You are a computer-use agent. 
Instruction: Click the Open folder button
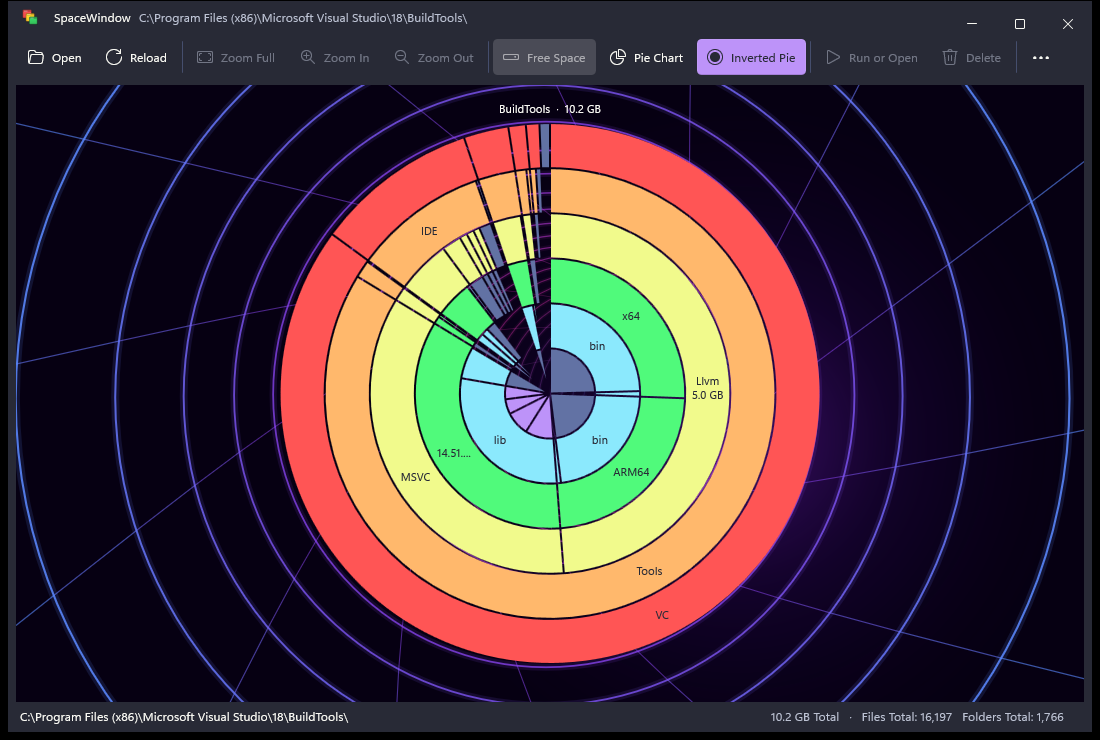pos(55,58)
